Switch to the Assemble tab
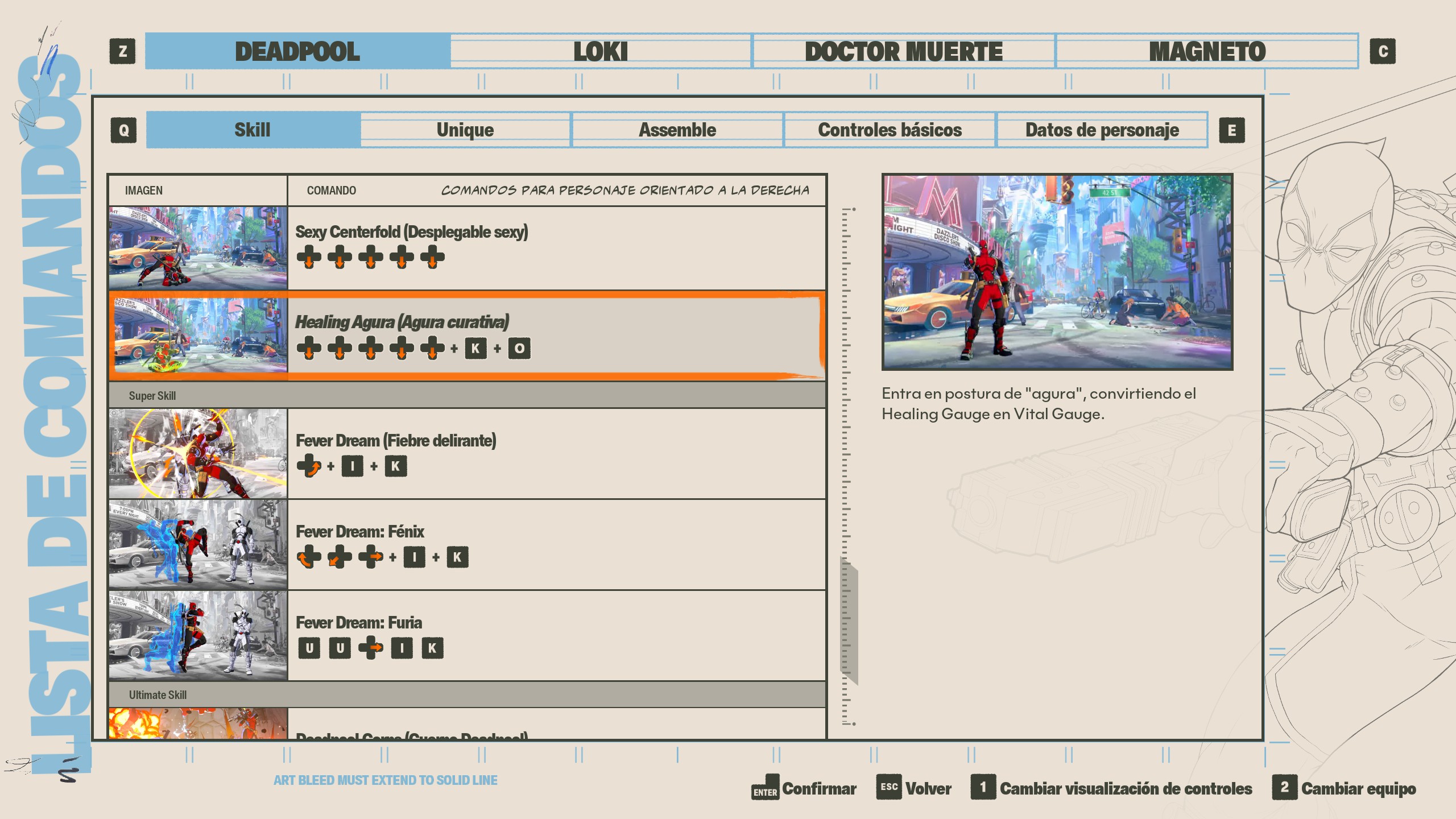The width and height of the screenshot is (1456, 819). 677,130
